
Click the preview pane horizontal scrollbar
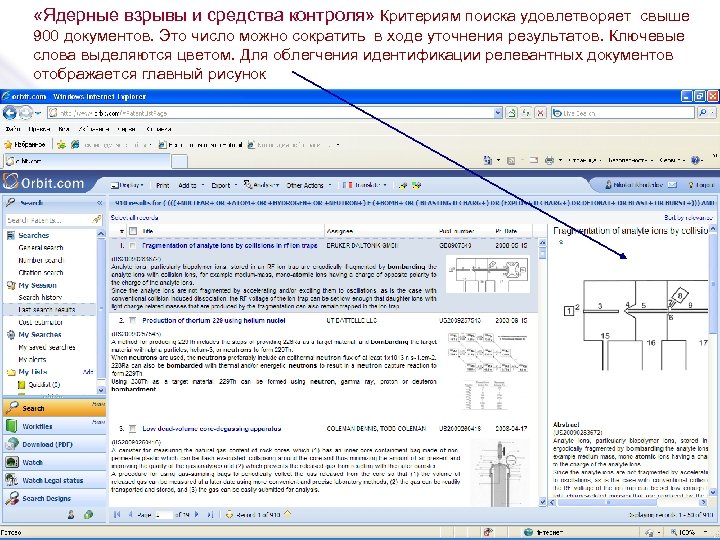tap(630, 502)
